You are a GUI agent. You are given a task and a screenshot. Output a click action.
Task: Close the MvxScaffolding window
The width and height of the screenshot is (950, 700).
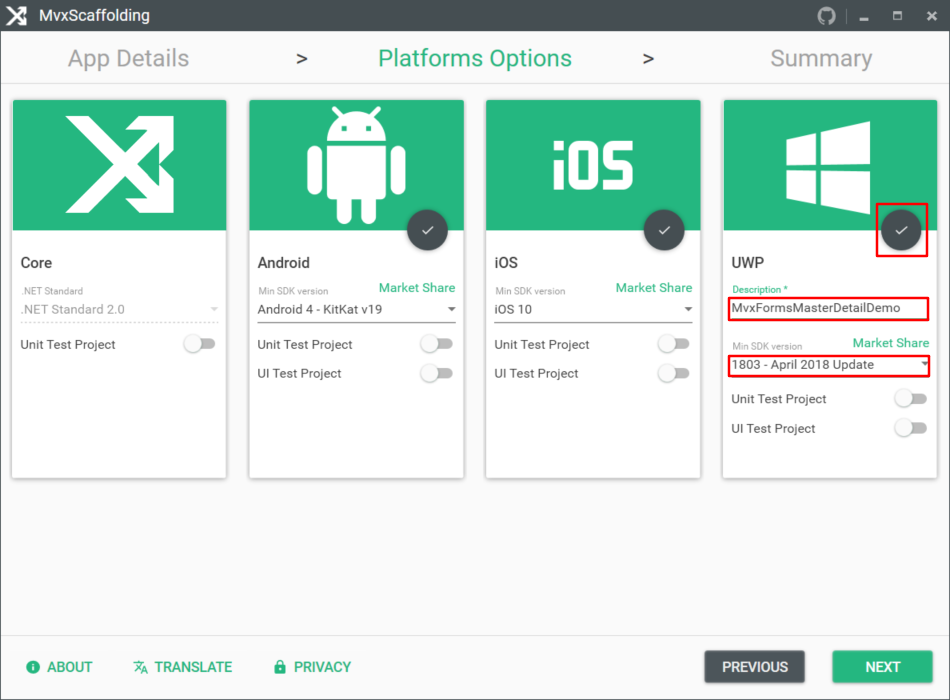click(x=932, y=16)
